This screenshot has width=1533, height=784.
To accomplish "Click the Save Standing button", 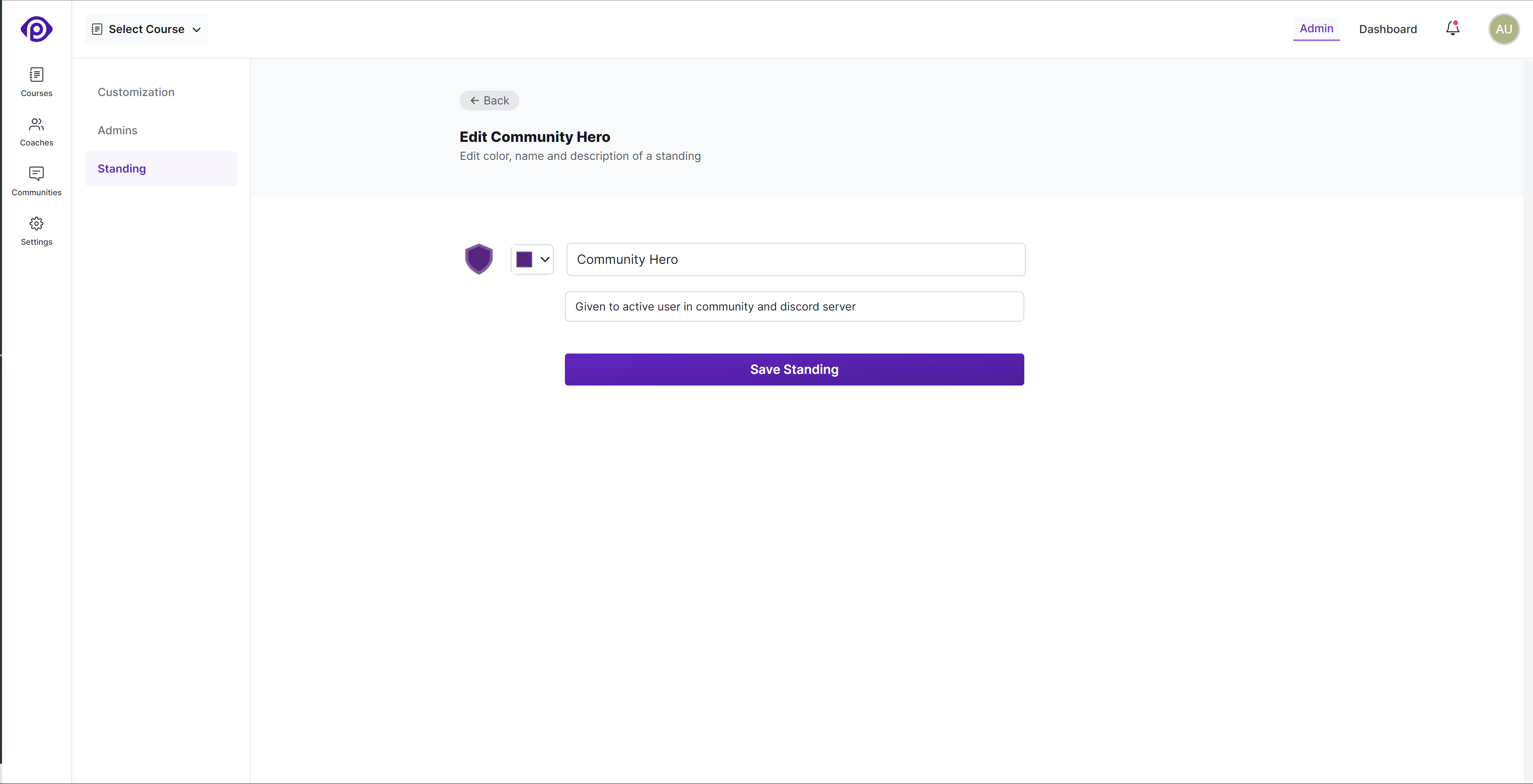I will click(x=794, y=369).
